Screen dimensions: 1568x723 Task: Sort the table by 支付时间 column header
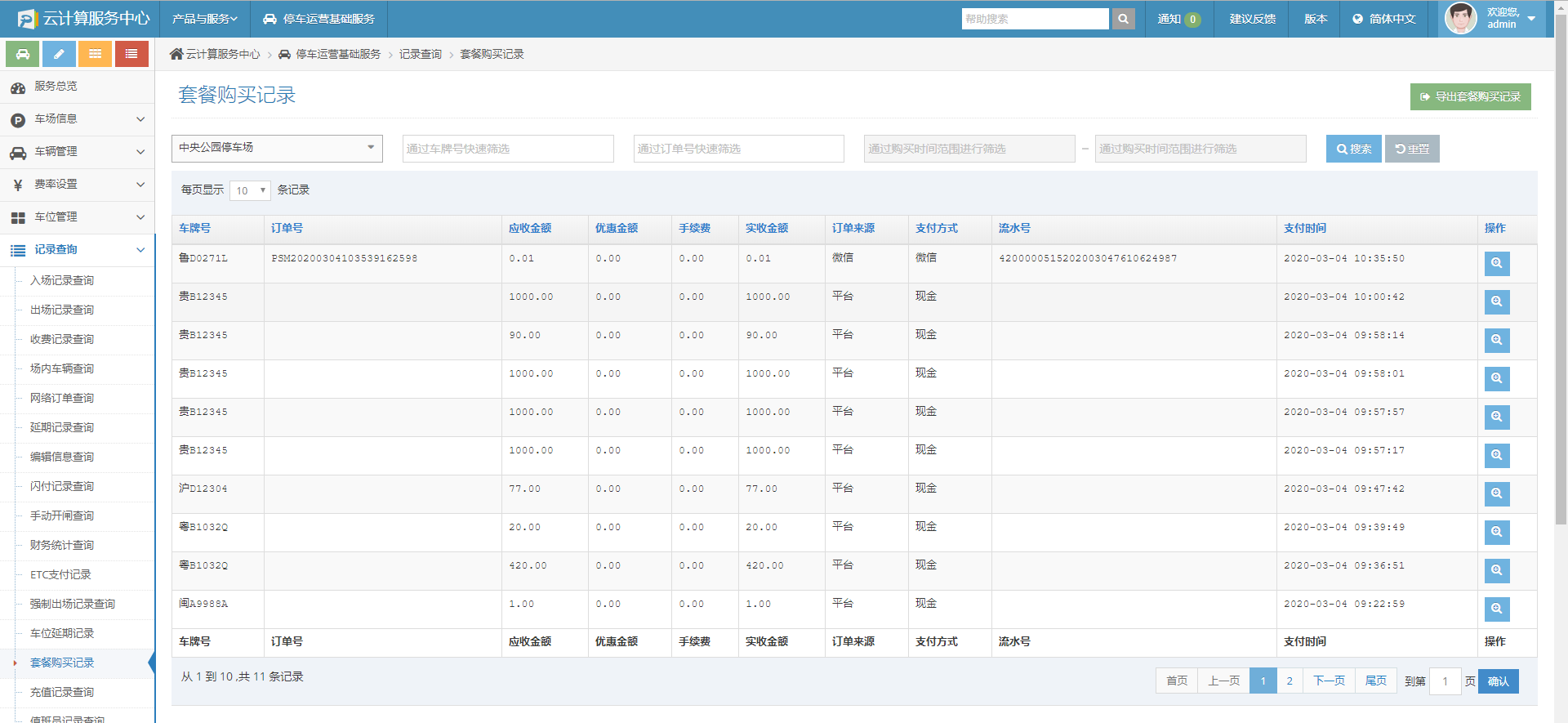click(1304, 229)
